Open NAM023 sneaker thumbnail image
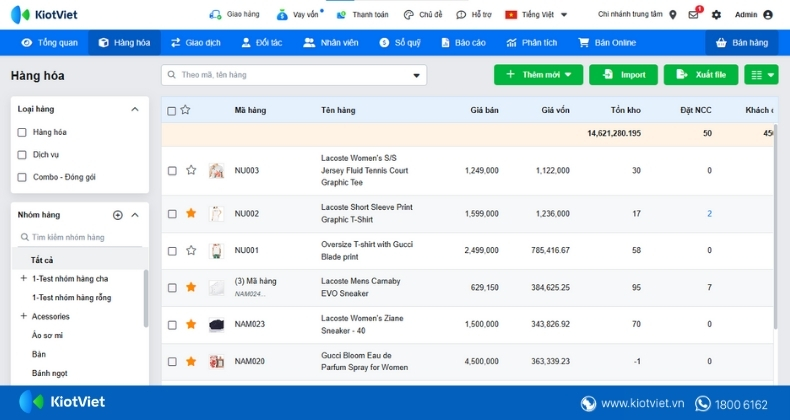The height and width of the screenshot is (420, 790). pyautogui.click(x=216, y=325)
